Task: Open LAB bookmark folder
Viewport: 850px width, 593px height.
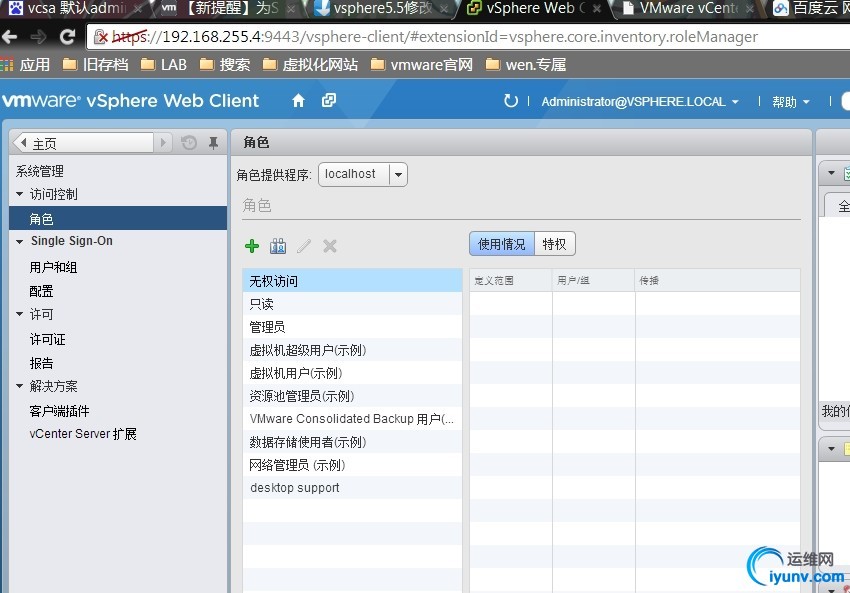Action: pos(164,65)
